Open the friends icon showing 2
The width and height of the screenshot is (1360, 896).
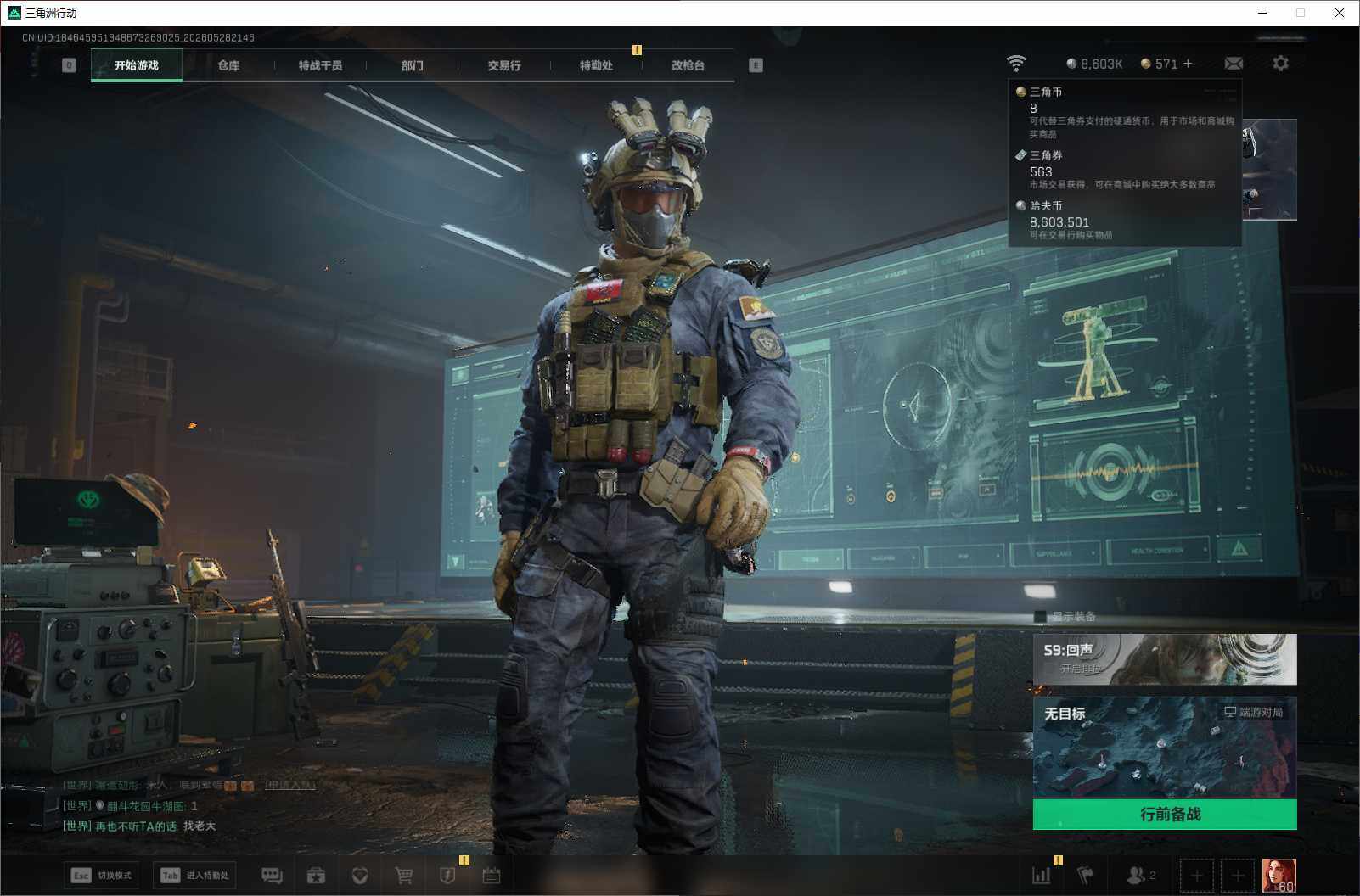1140,875
